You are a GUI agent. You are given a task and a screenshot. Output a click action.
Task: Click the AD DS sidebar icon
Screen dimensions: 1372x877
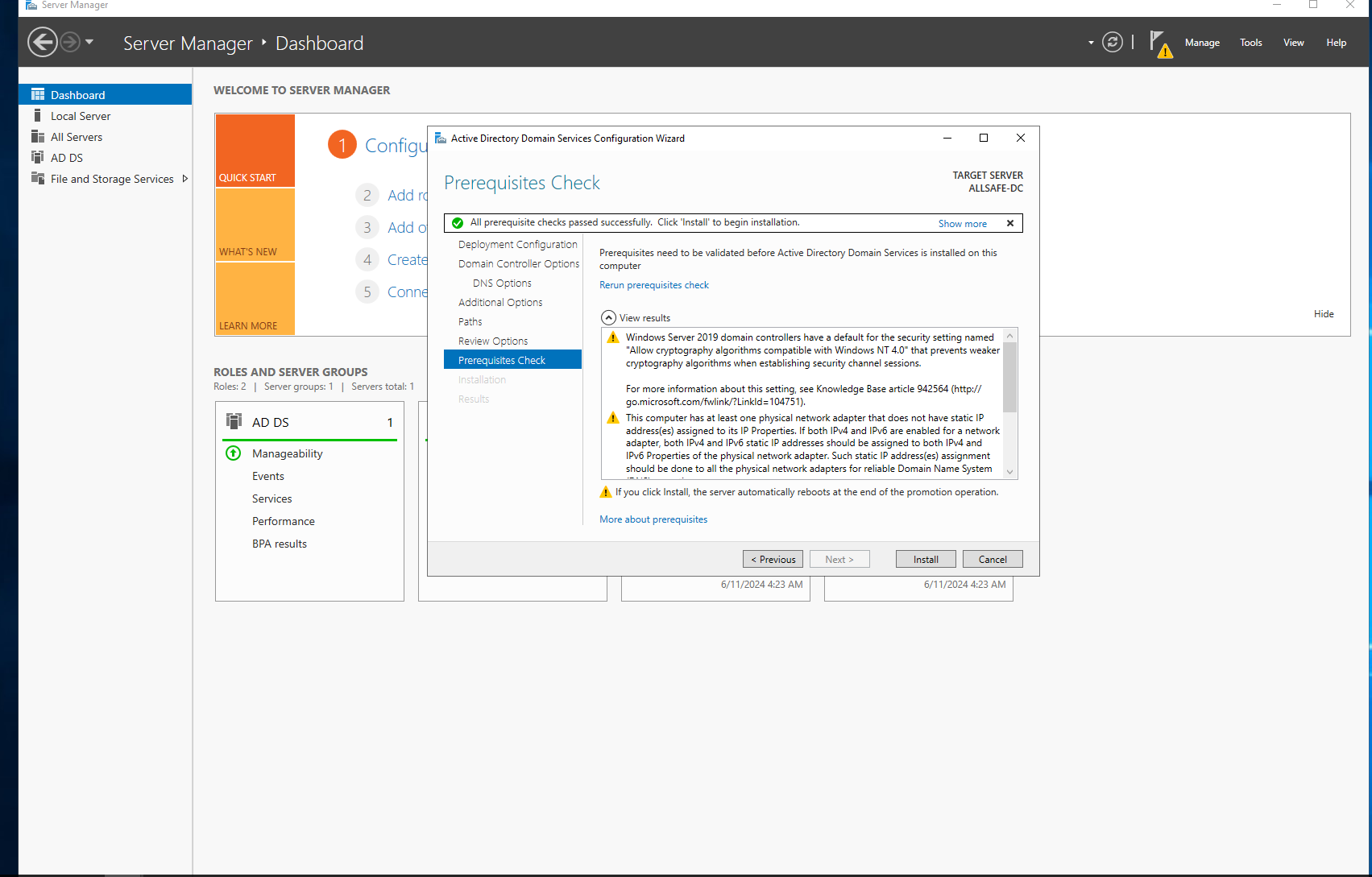tap(38, 157)
